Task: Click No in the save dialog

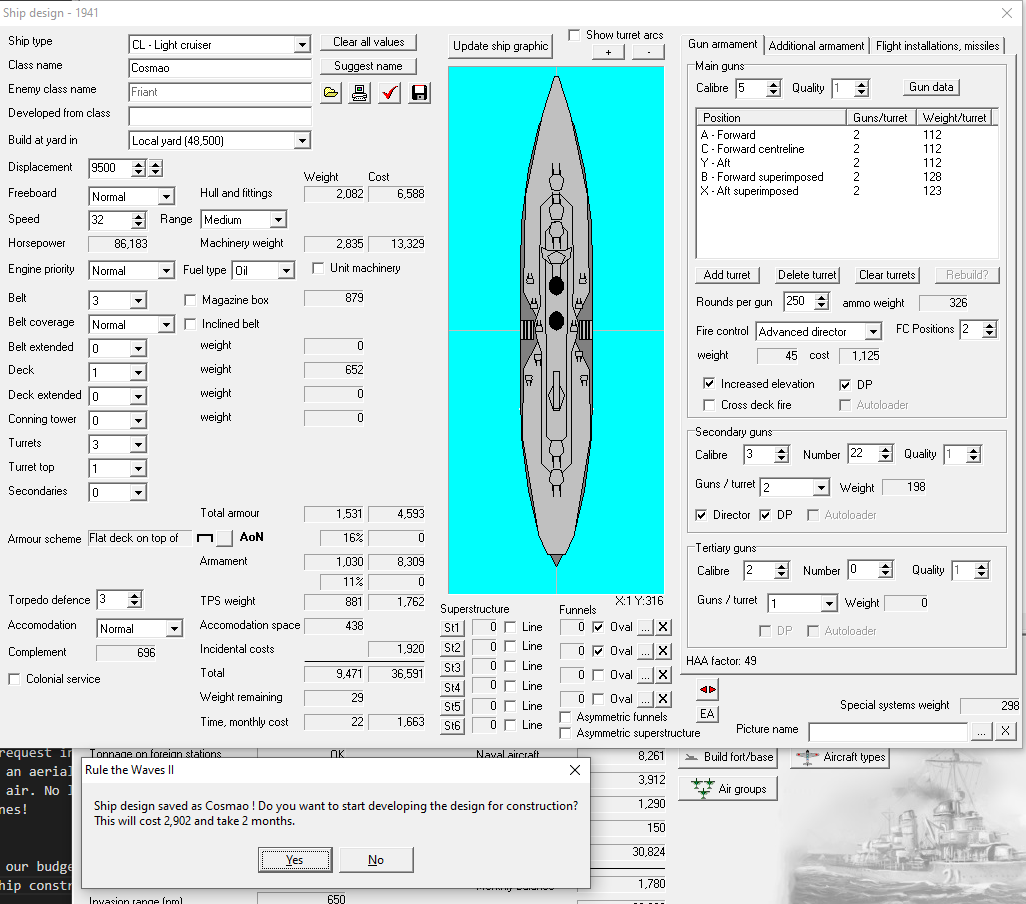Action: [376, 860]
